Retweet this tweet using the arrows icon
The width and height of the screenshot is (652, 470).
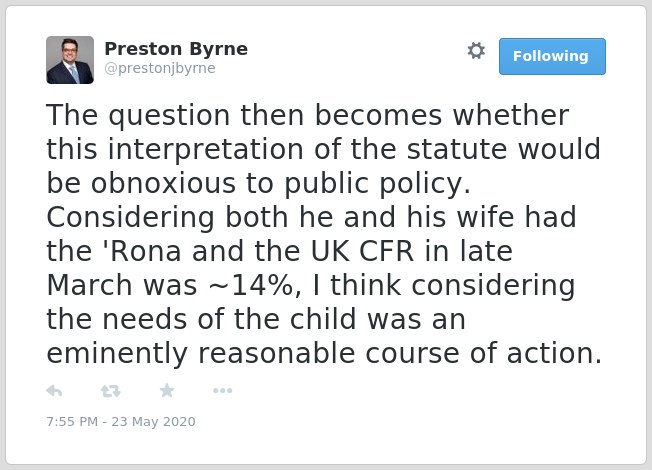(111, 391)
